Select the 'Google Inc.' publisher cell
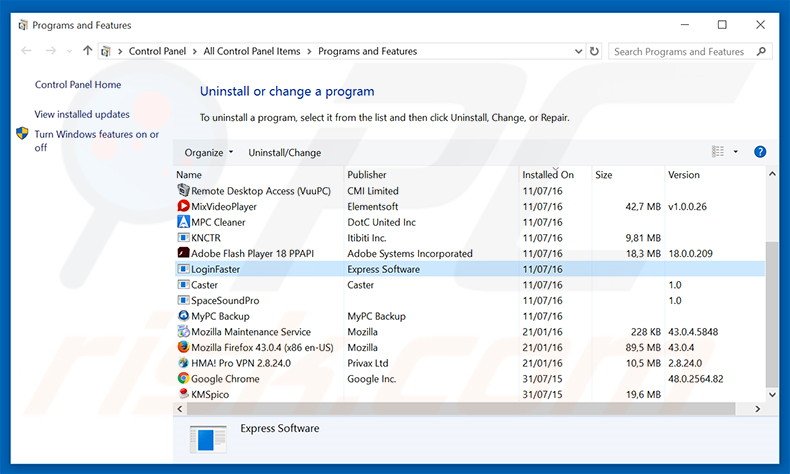Screen dimensions: 790x474 coord(371,378)
